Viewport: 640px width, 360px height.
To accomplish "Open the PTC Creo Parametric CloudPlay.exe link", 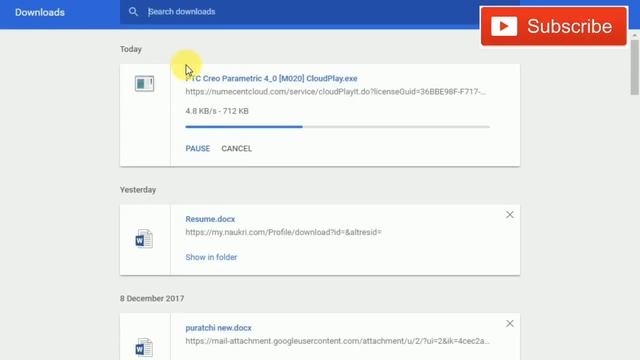I will point(271,78).
